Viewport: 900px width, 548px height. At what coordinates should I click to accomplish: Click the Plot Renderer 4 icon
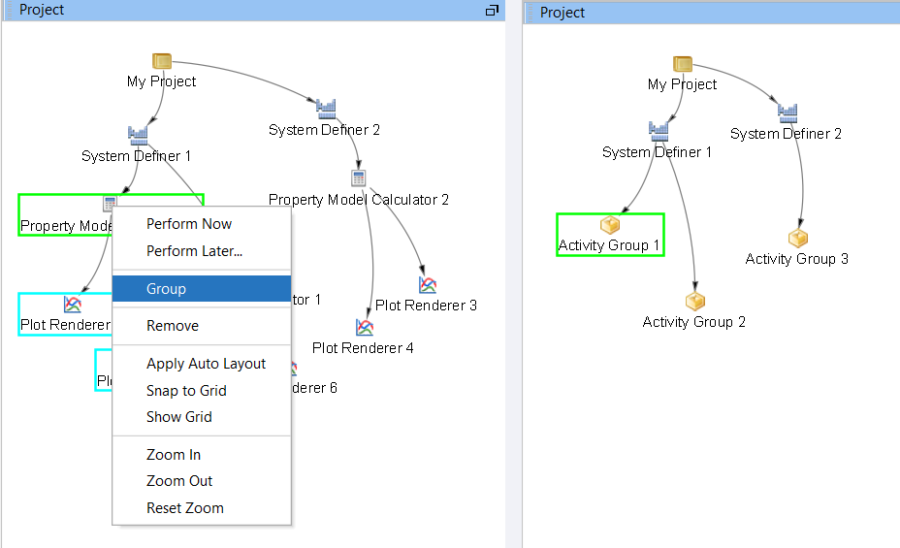364,327
